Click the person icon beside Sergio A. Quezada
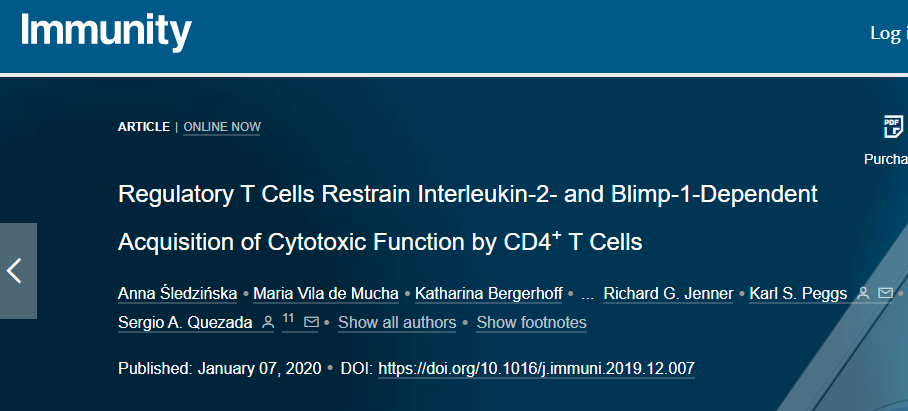The image size is (908, 411). tap(267, 322)
